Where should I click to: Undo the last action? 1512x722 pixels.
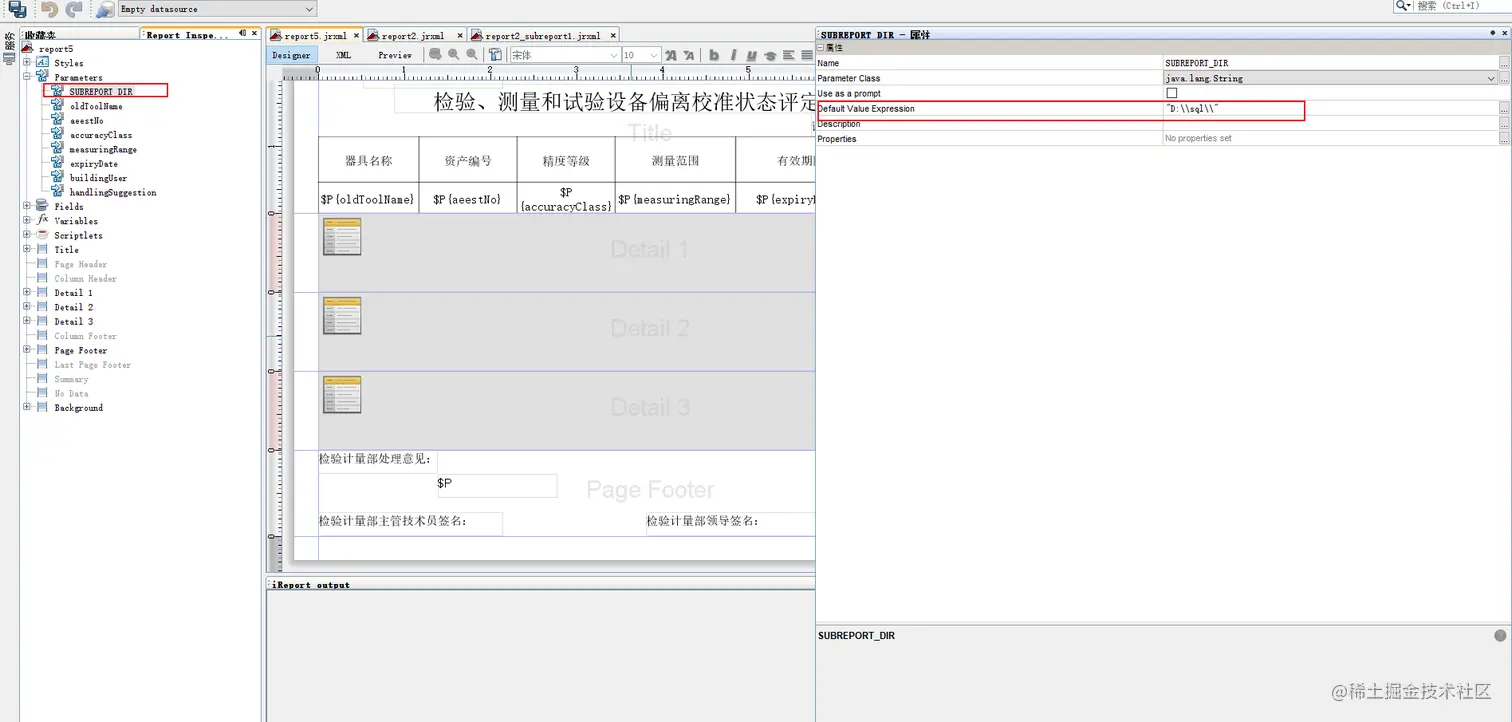click(48, 9)
